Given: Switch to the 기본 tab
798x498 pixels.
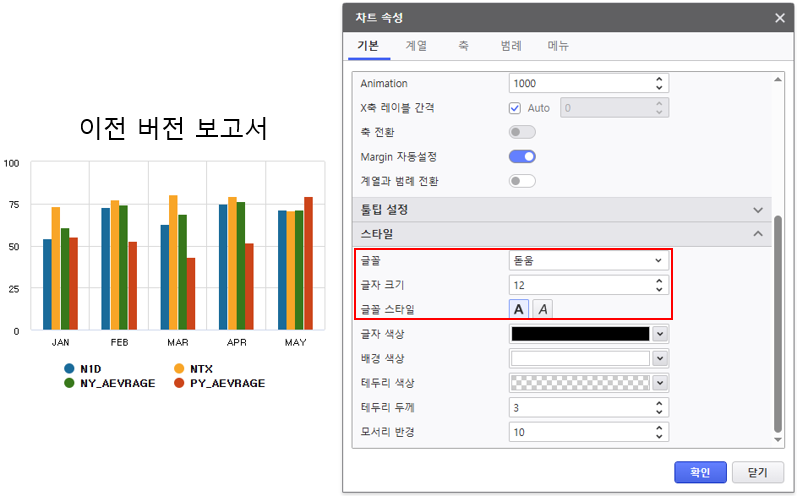Looking at the screenshot, I should point(368,46).
